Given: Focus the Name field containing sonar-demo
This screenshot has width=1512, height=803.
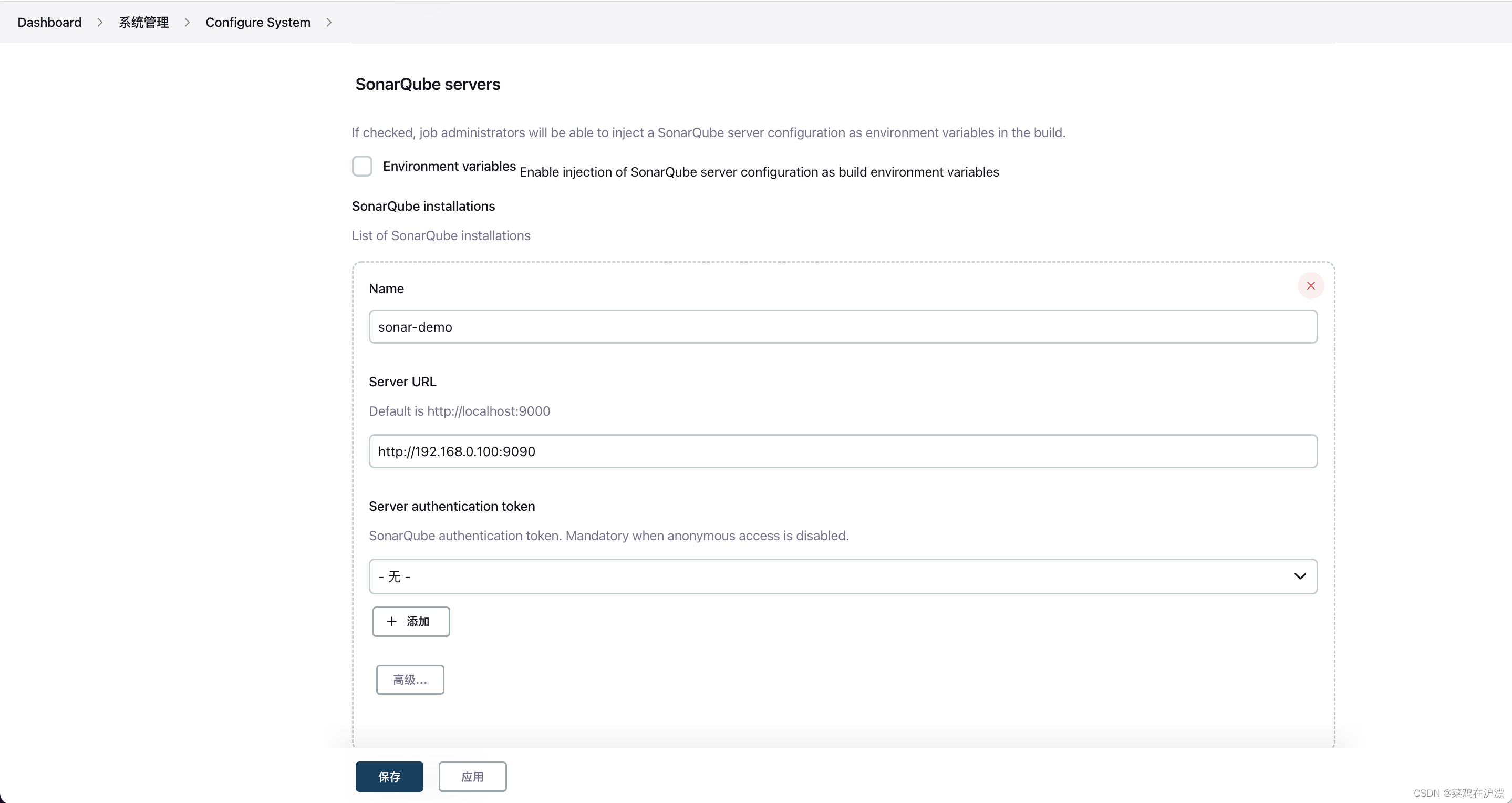Looking at the screenshot, I should 842,327.
